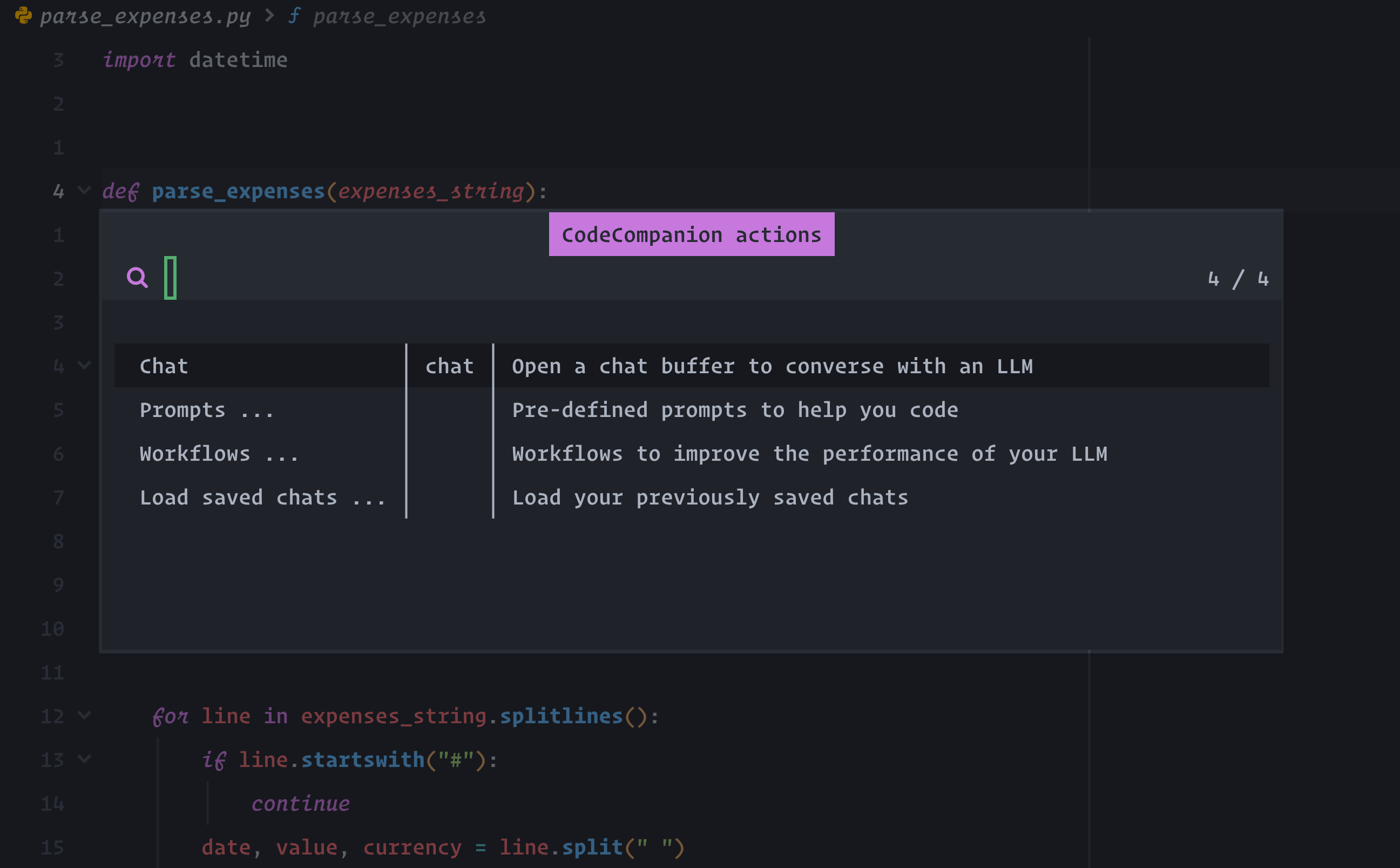
Task: Click the 'currency' variable on line 15
Action: 412,847
